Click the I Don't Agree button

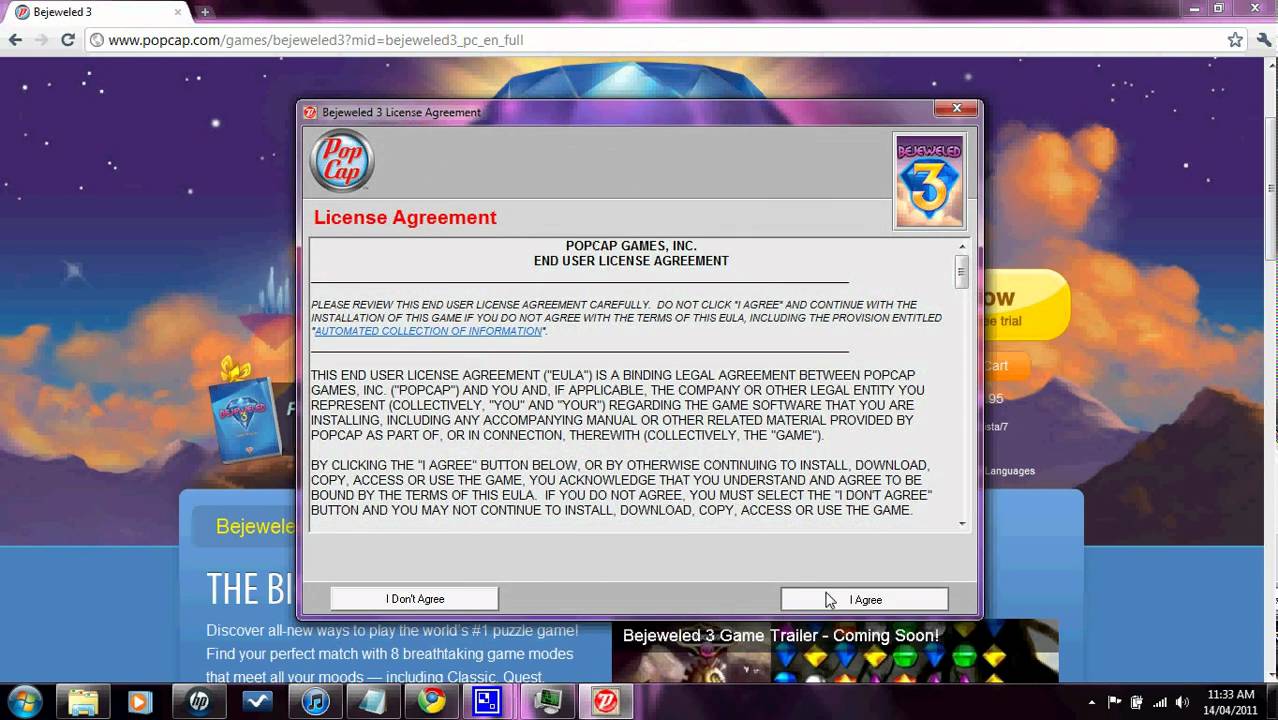coord(414,598)
